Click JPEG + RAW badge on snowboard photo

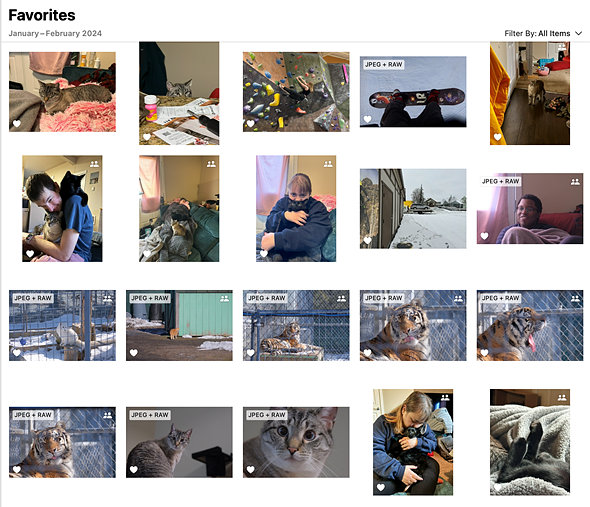click(x=383, y=64)
